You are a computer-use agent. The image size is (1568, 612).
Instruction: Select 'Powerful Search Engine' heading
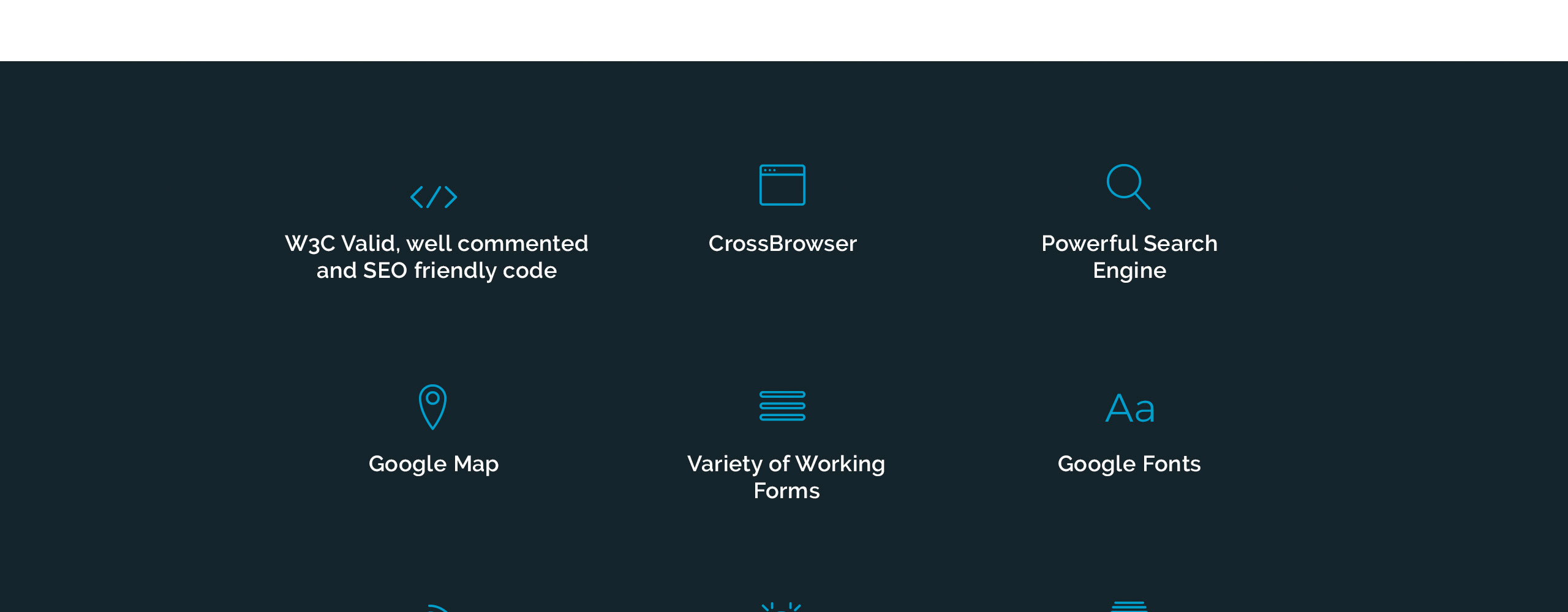[x=1129, y=257]
